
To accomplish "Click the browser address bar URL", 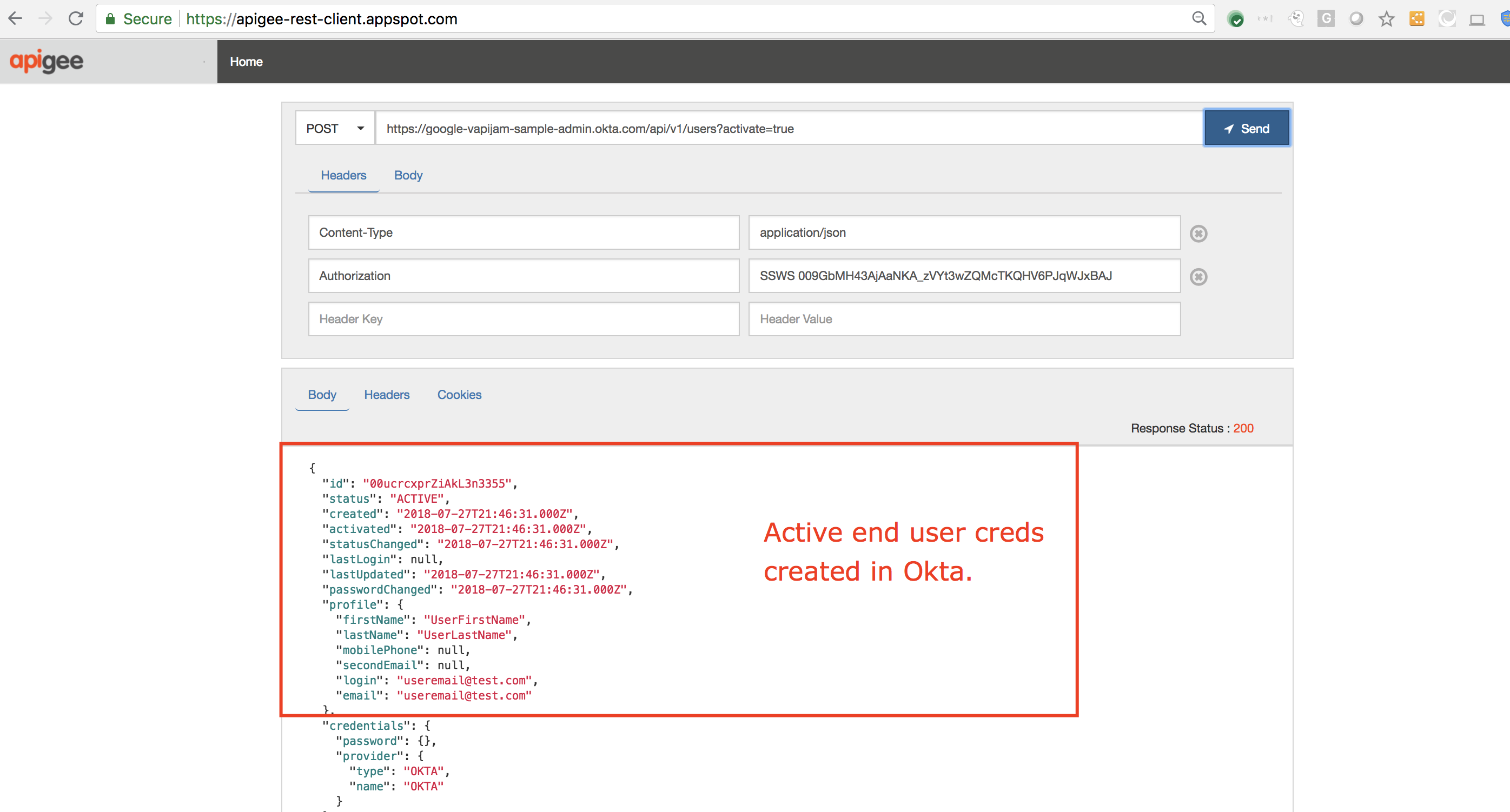I will click(321, 19).
